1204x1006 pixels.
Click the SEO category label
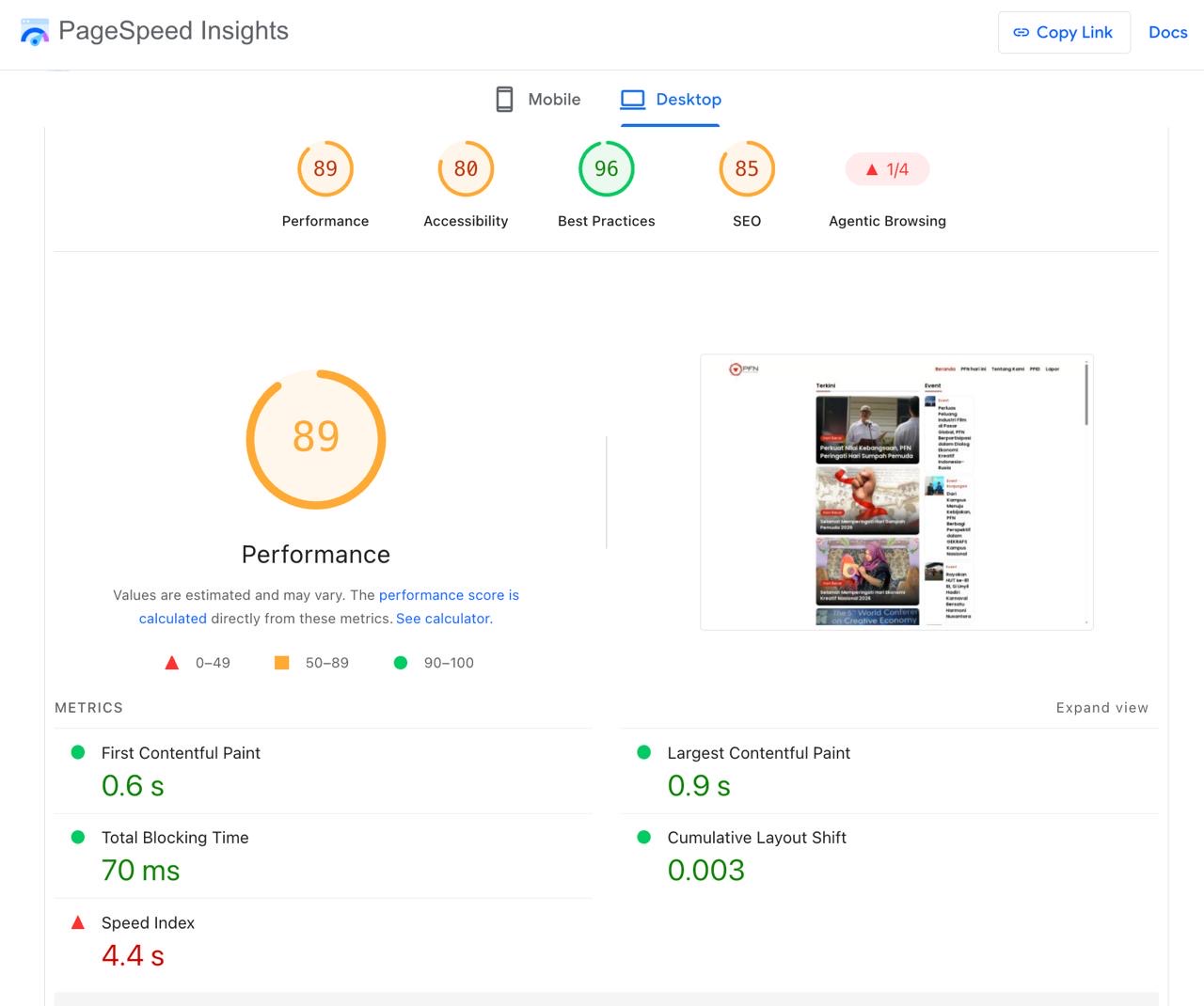pos(747,221)
